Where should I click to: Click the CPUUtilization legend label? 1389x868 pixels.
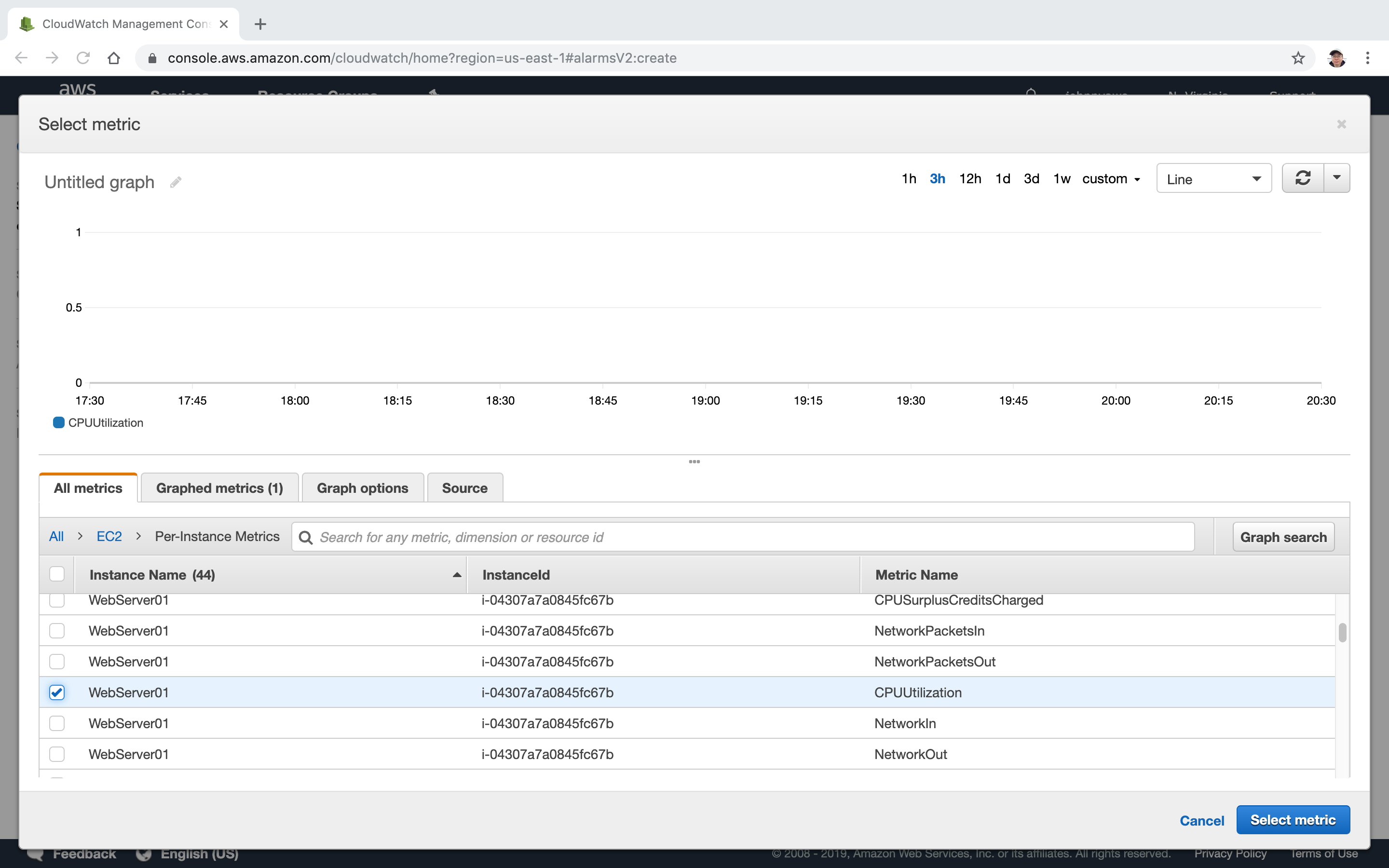pos(106,422)
